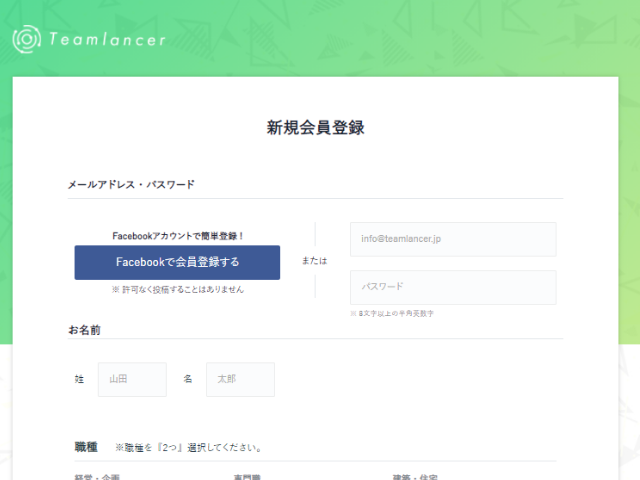The height and width of the screenshot is (480, 640).
Task: Select the 姓 last name field
Action: coord(132,380)
